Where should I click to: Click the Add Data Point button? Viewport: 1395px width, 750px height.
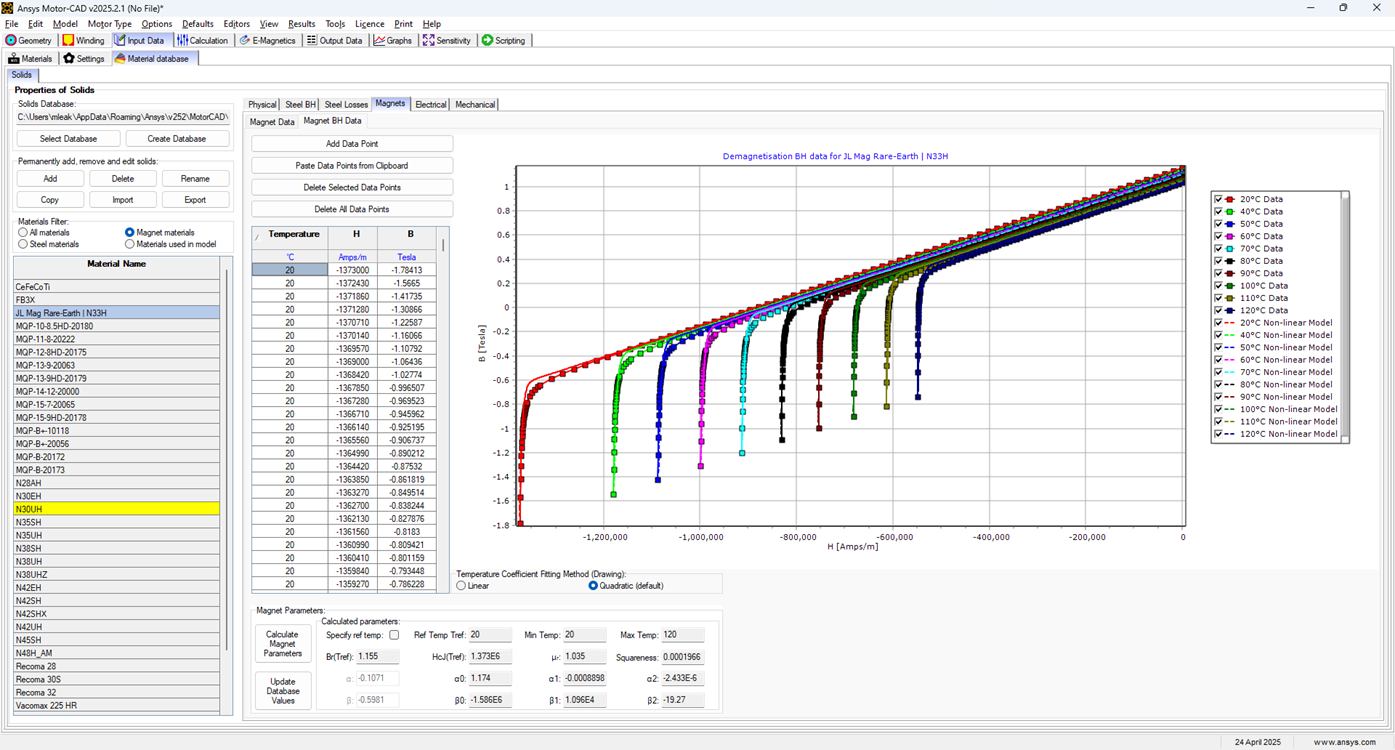pos(352,144)
